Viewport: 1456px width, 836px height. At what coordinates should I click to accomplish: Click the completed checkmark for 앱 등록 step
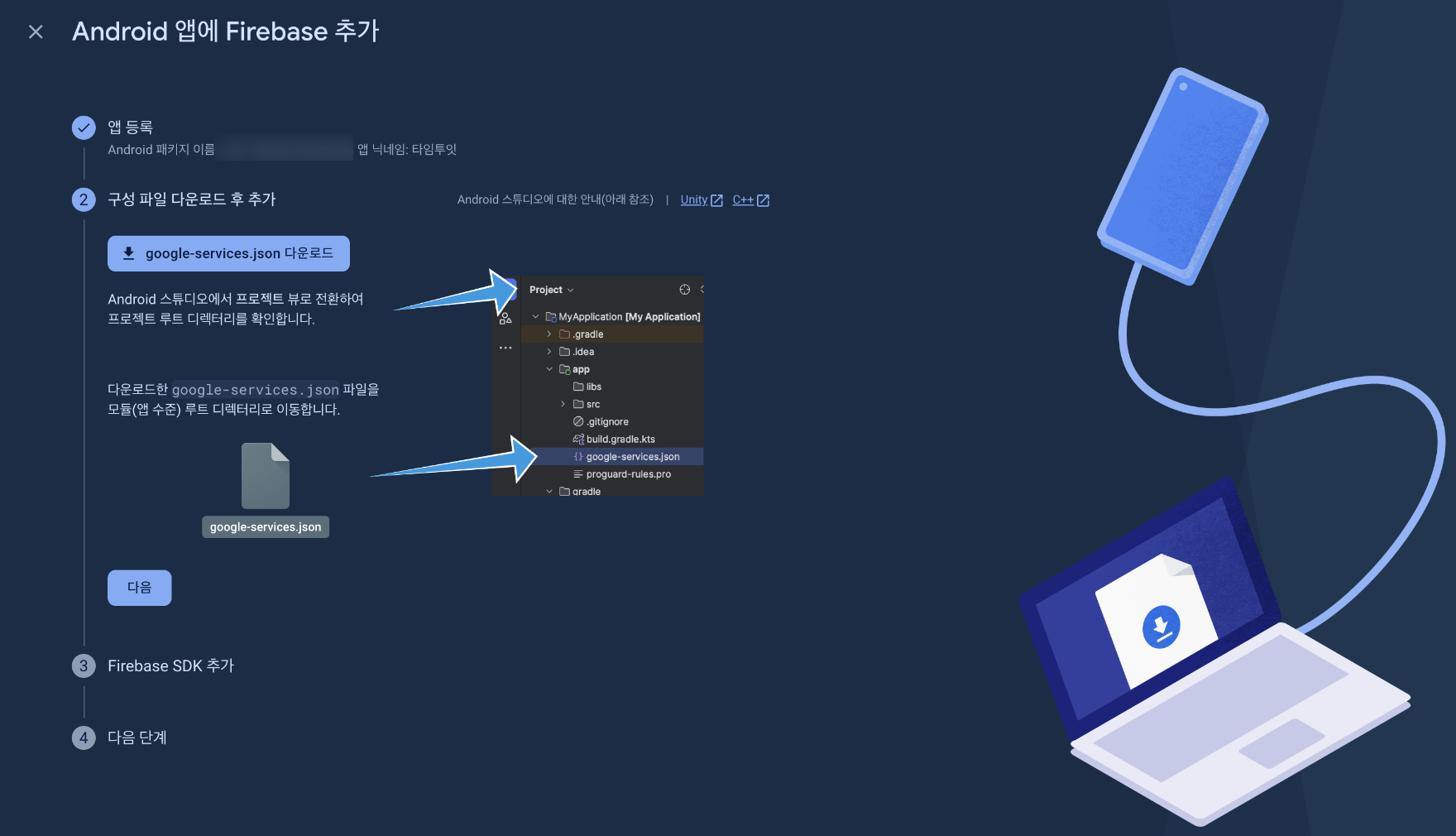84,127
